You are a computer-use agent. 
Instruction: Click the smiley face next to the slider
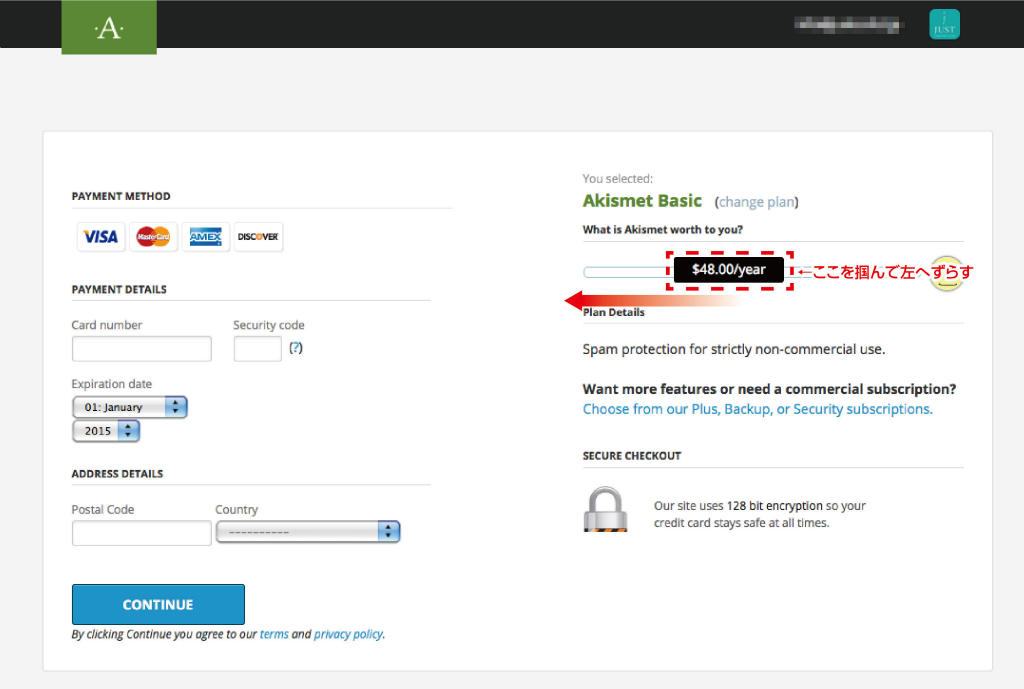point(946,273)
